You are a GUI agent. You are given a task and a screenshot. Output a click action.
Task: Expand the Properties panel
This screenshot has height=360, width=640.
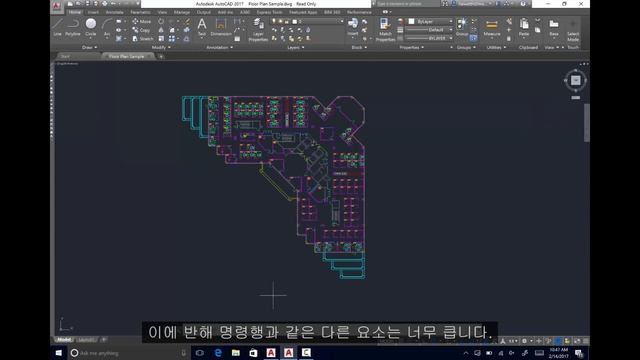coord(411,47)
